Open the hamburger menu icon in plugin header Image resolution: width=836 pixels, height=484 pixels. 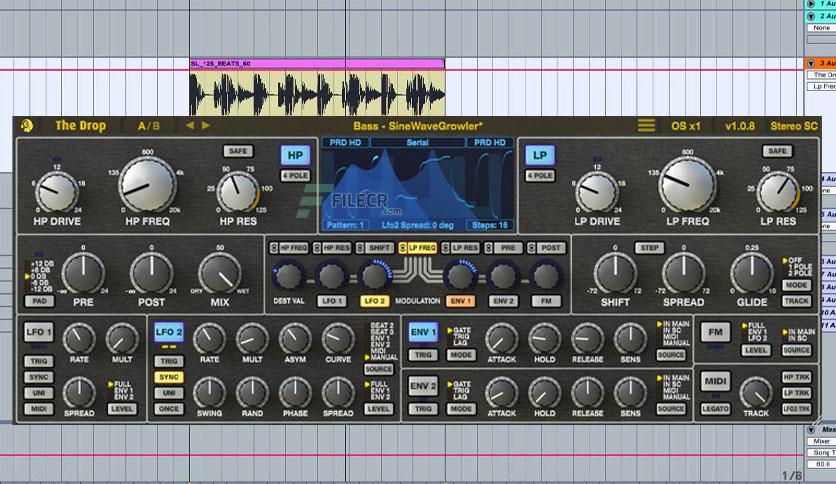pyautogui.click(x=646, y=126)
